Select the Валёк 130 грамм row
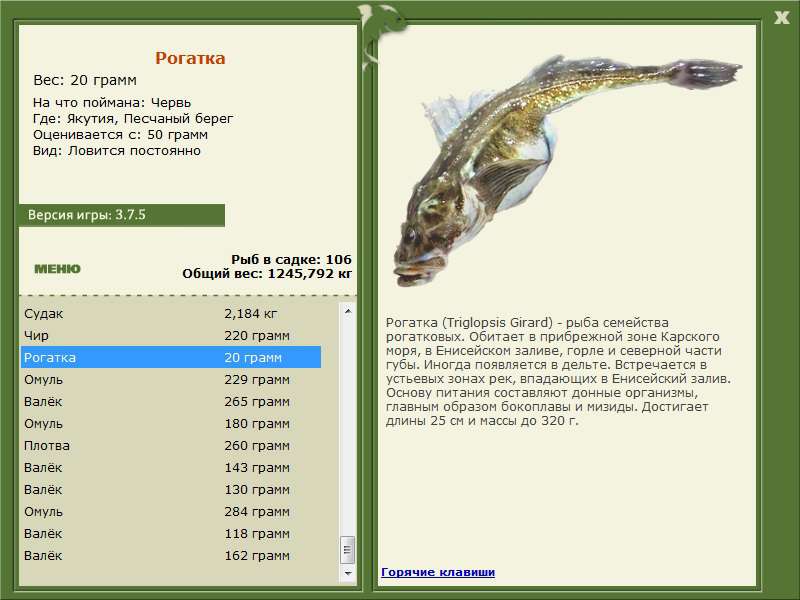Image resolution: width=800 pixels, height=600 pixels. point(171,489)
